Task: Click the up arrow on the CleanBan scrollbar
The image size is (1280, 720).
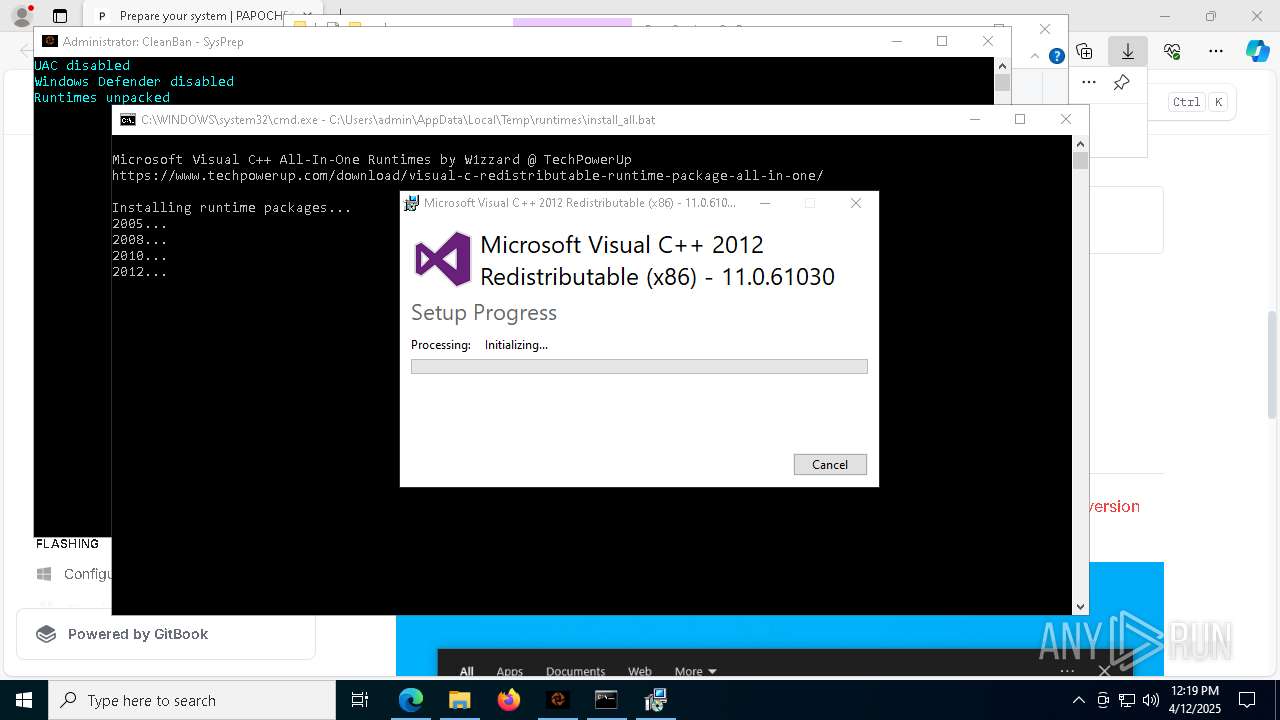Action: (1003, 66)
